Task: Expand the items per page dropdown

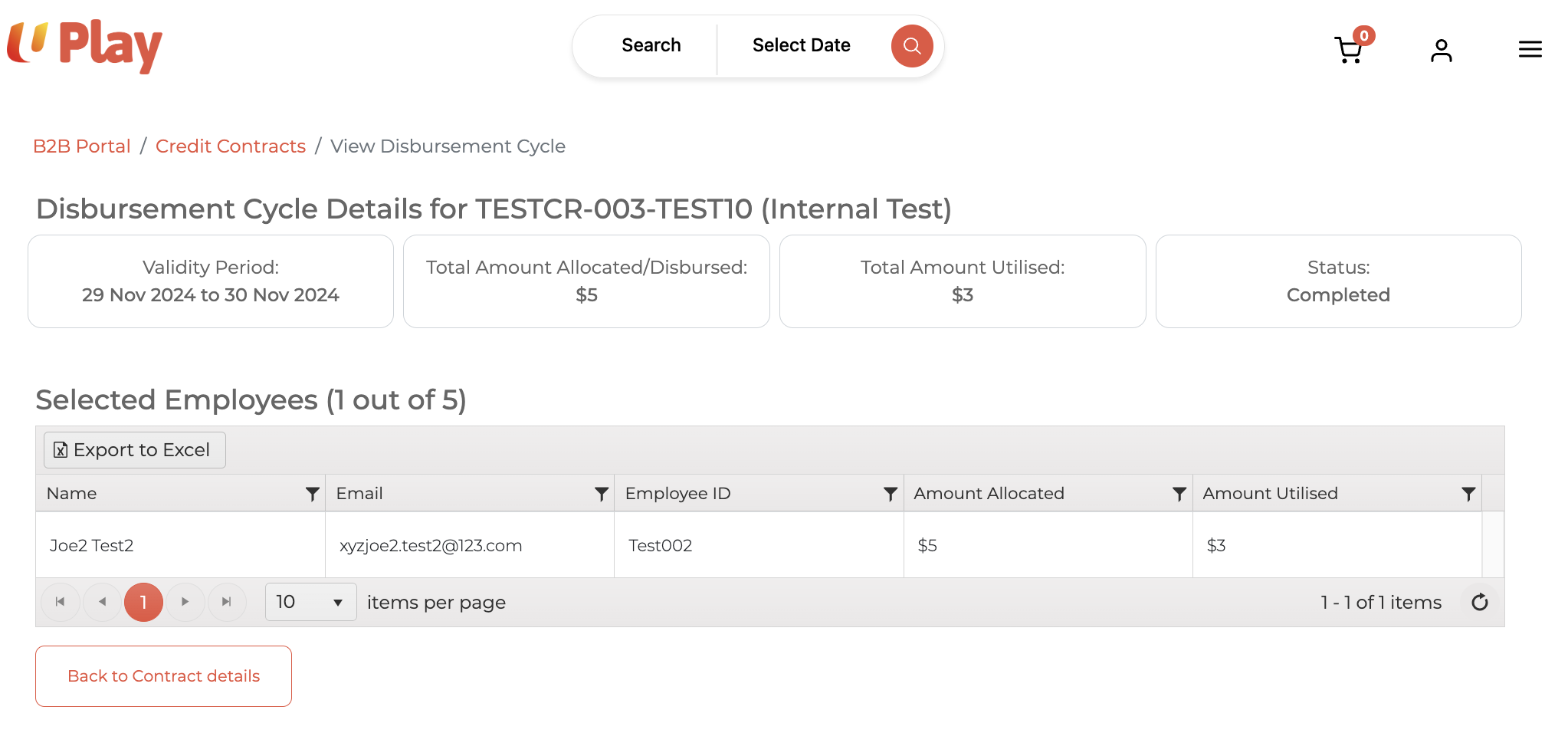Action: [336, 603]
